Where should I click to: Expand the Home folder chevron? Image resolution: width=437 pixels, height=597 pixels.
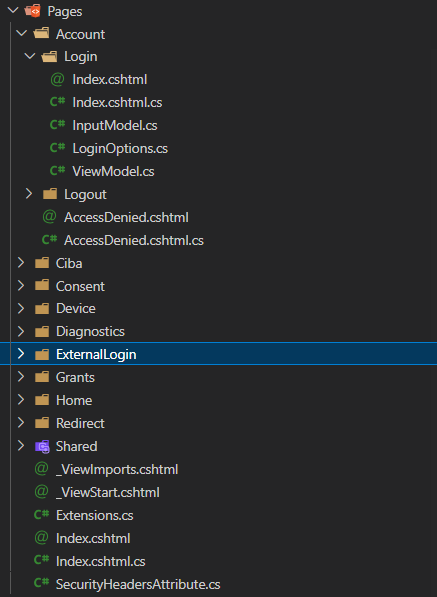21,400
